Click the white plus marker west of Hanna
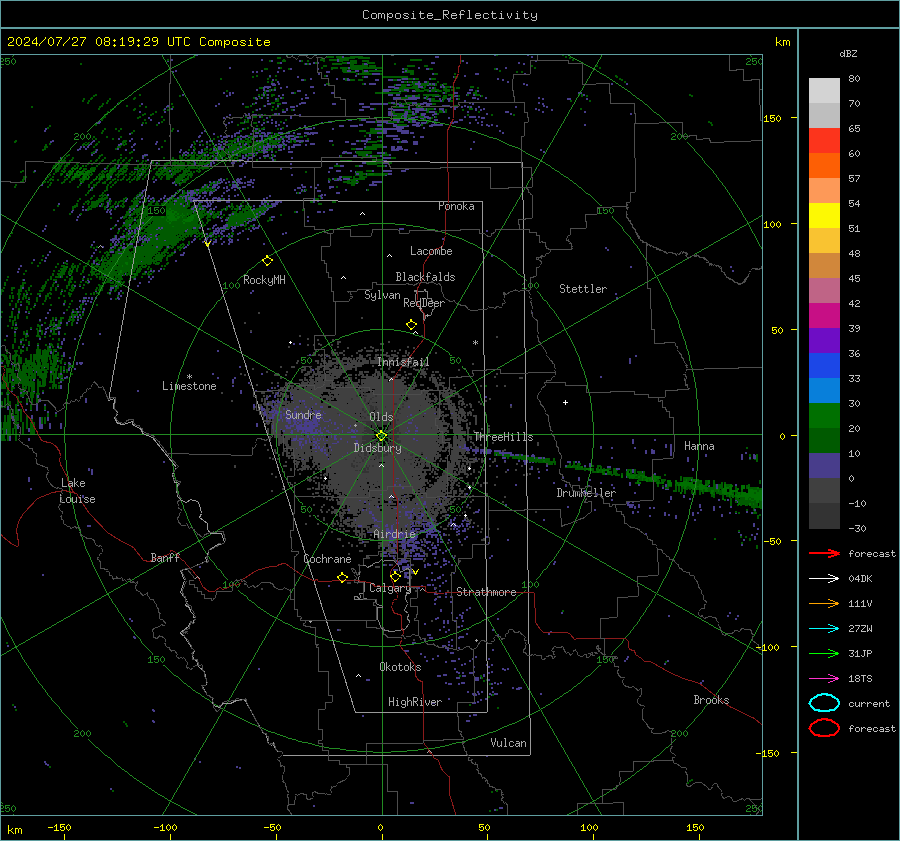The image size is (900, 841). tap(565, 402)
